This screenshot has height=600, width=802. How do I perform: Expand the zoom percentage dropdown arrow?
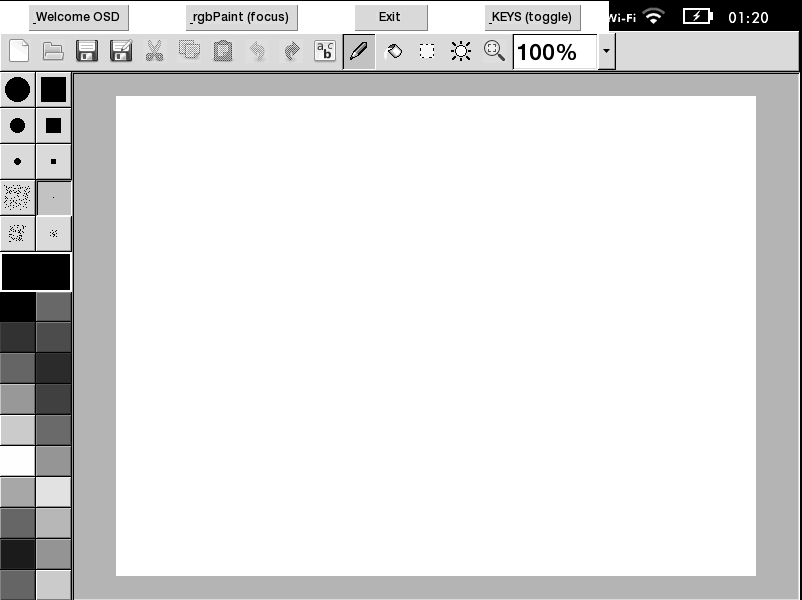(x=606, y=51)
